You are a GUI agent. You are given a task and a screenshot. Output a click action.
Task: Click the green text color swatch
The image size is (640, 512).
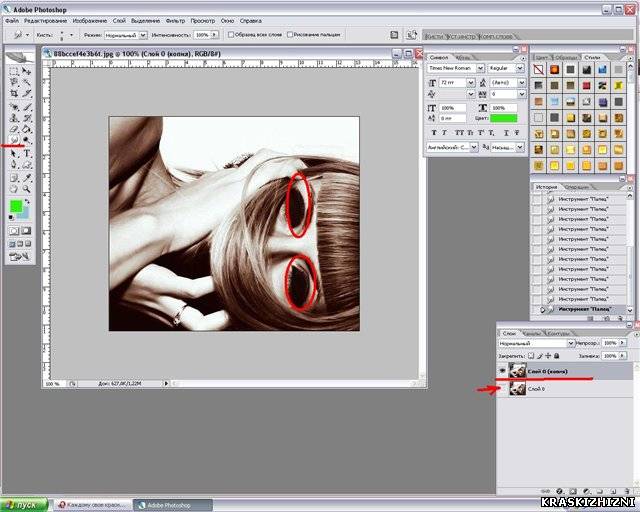click(x=504, y=118)
